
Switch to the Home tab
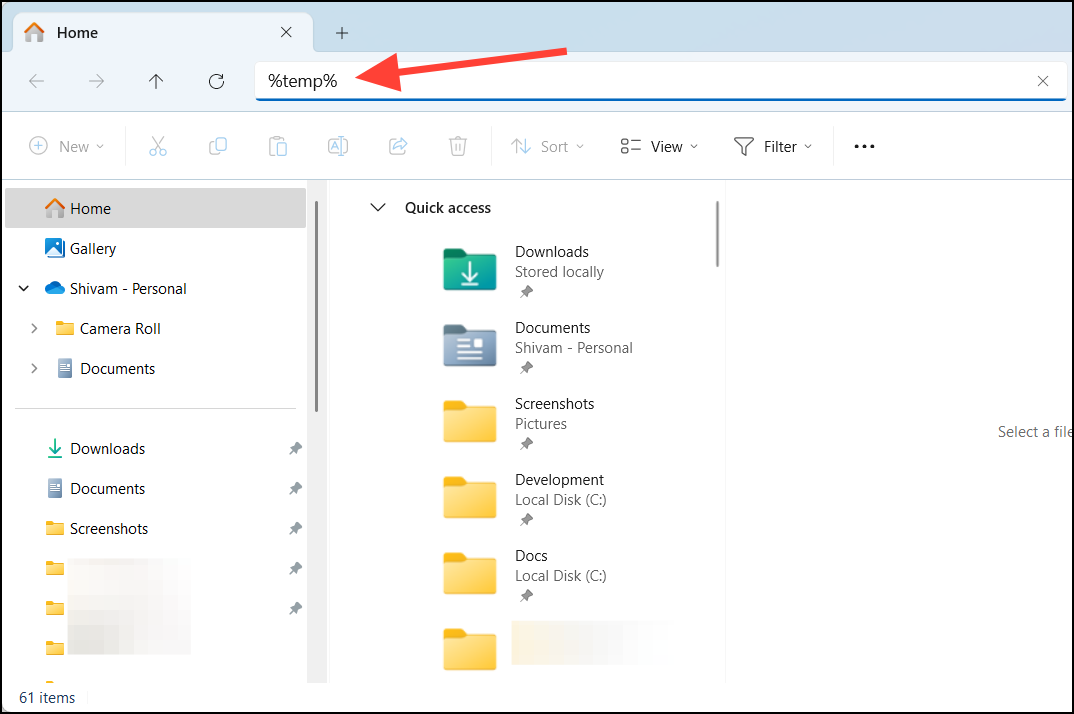(x=77, y=32)
